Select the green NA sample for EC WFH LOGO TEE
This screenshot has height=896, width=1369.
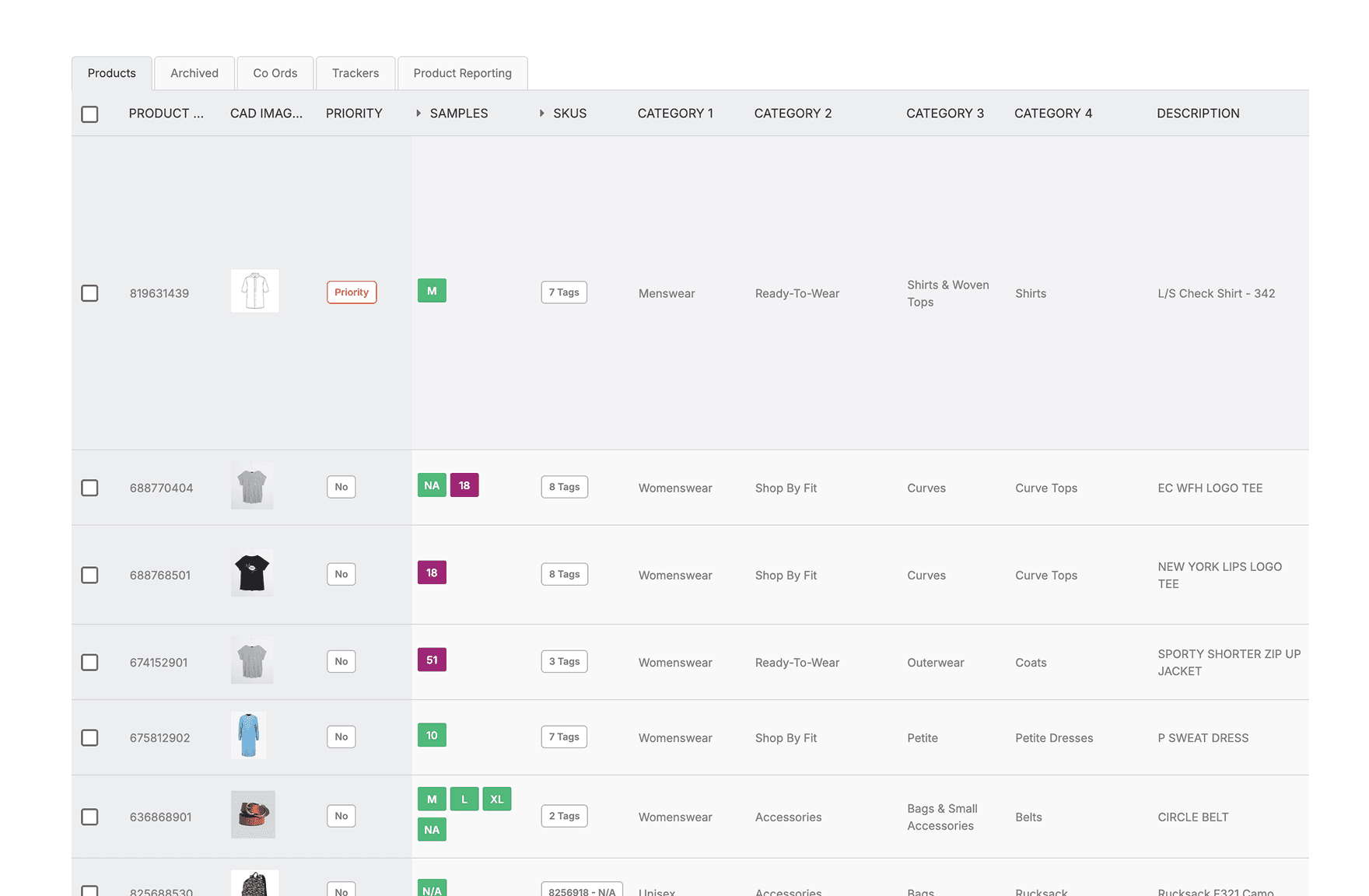pos(432,485)
